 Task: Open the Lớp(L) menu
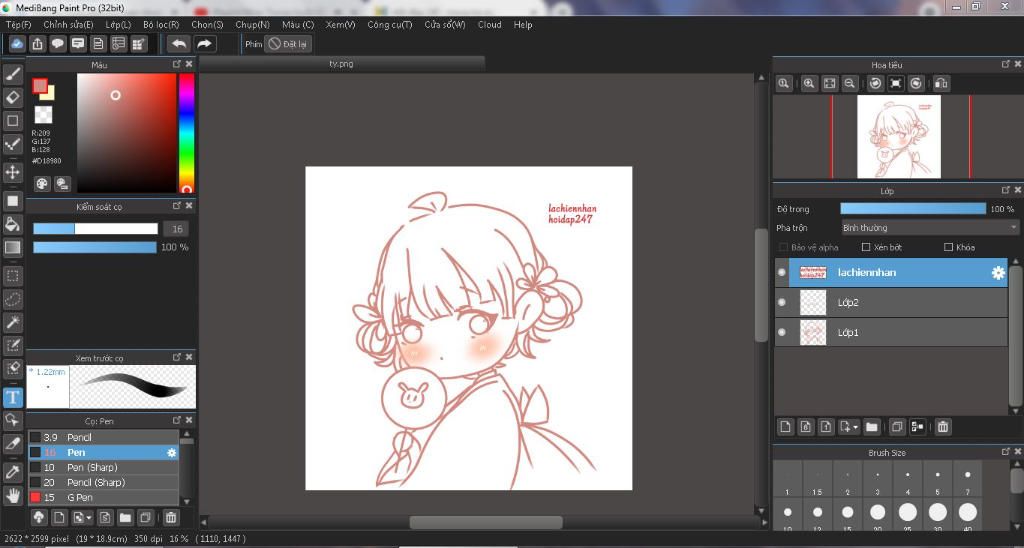tap(118, 25)
